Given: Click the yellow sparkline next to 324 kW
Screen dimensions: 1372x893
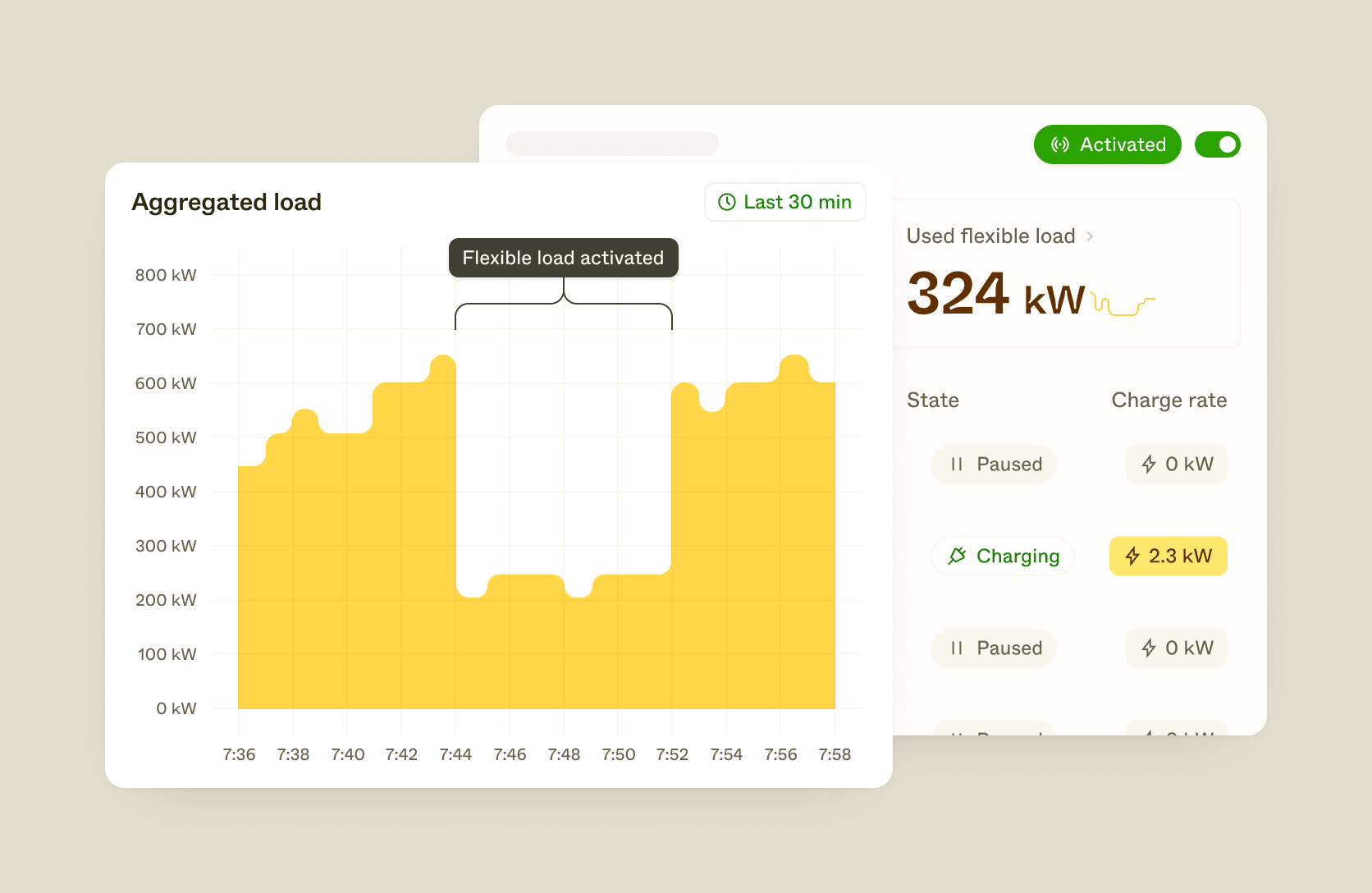Looking at the screenshot, I should point(1123,305).
